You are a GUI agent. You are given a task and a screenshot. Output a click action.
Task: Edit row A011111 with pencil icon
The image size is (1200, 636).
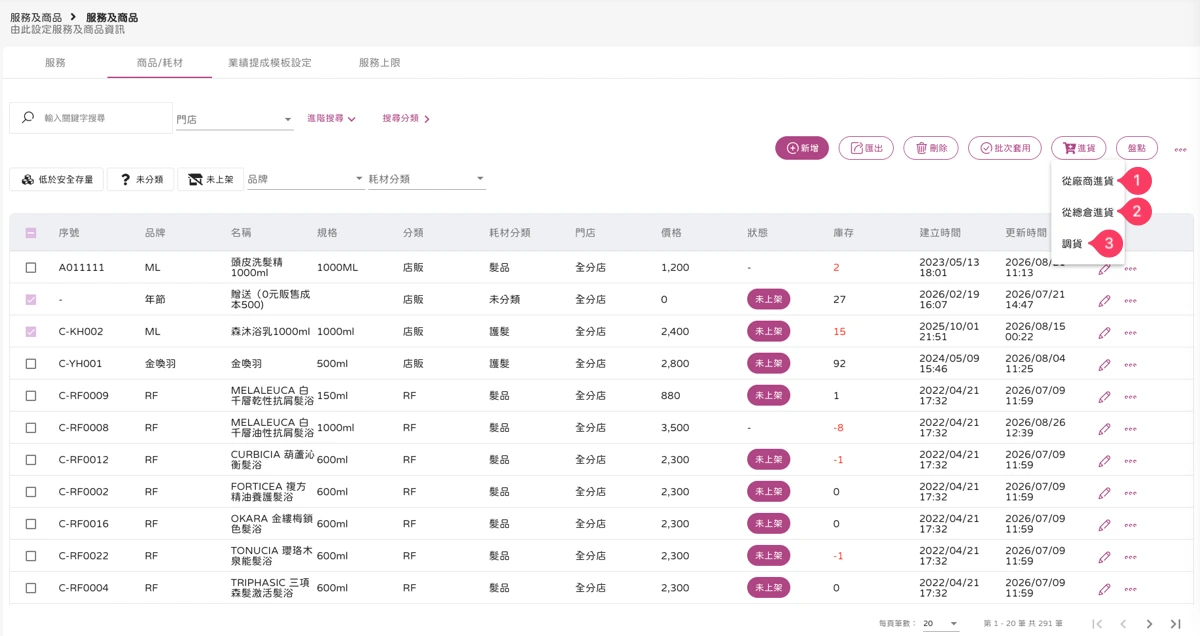point(1104,268)
